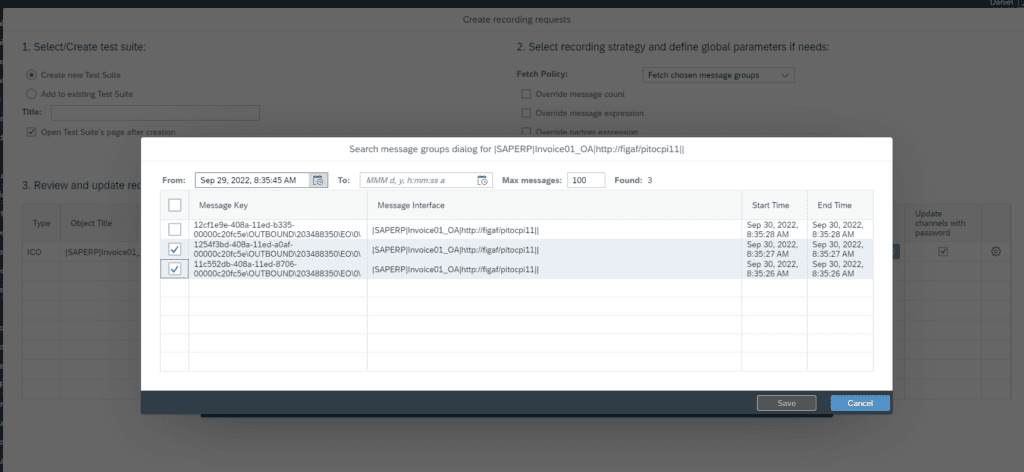
Task: Click the Start Time cell showing 8:35:26 AM
Action: (x=773, y=269)
